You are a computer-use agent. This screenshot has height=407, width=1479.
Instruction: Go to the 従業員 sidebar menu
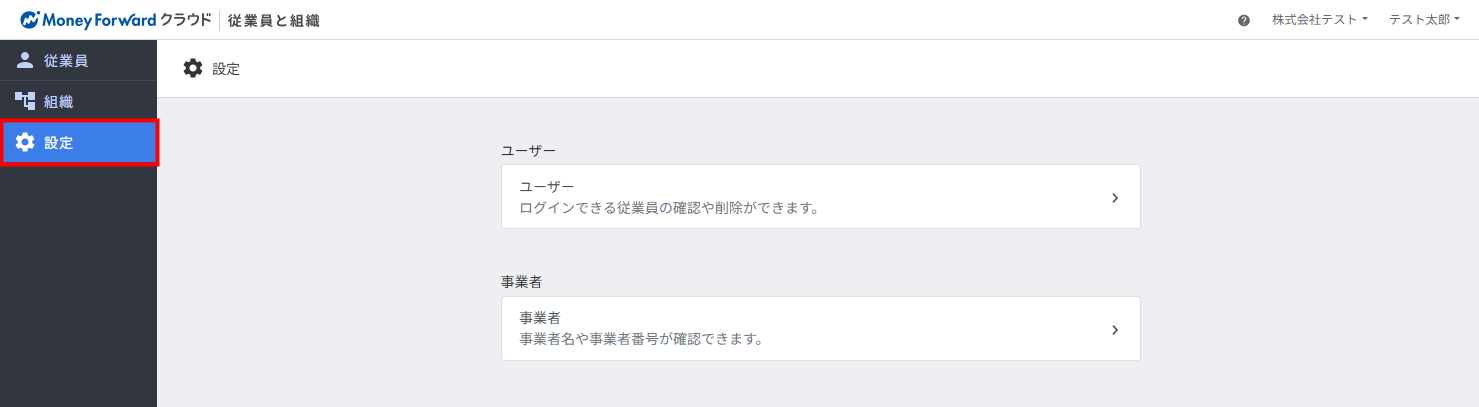[x=78, y=61]
